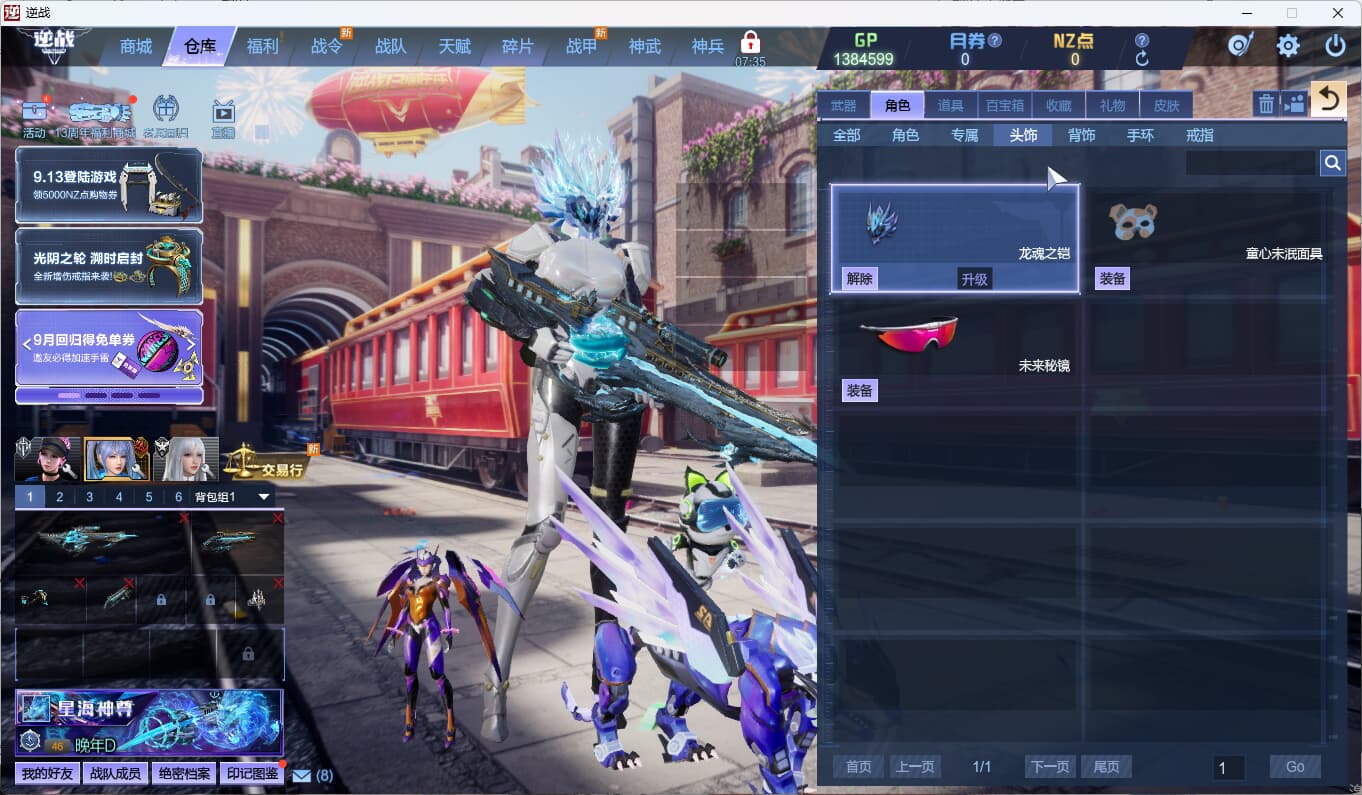This screenshot has width=1362, height=795.
Task: Show the previous promo banner
Action: pos(26,345)
